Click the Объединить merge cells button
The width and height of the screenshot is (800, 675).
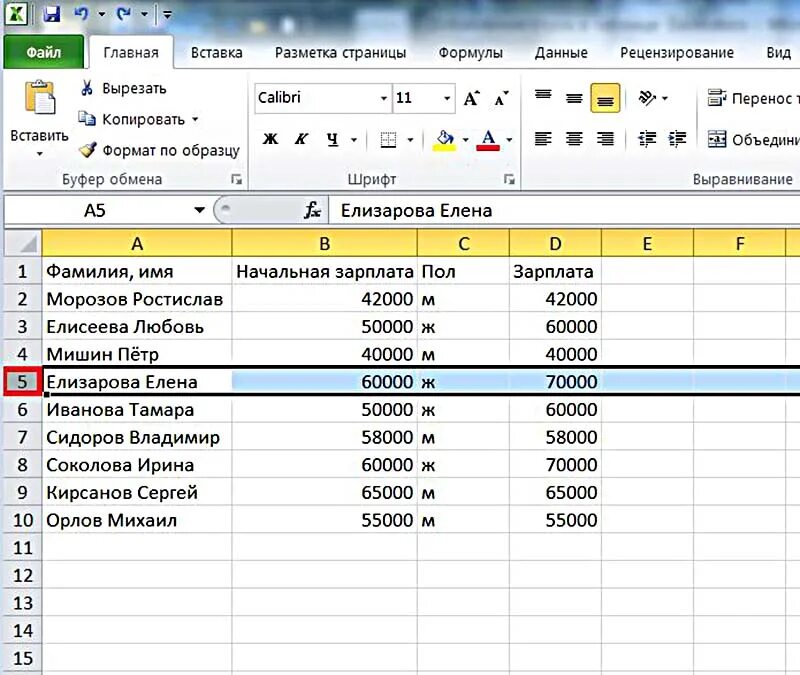coord(753,139)
